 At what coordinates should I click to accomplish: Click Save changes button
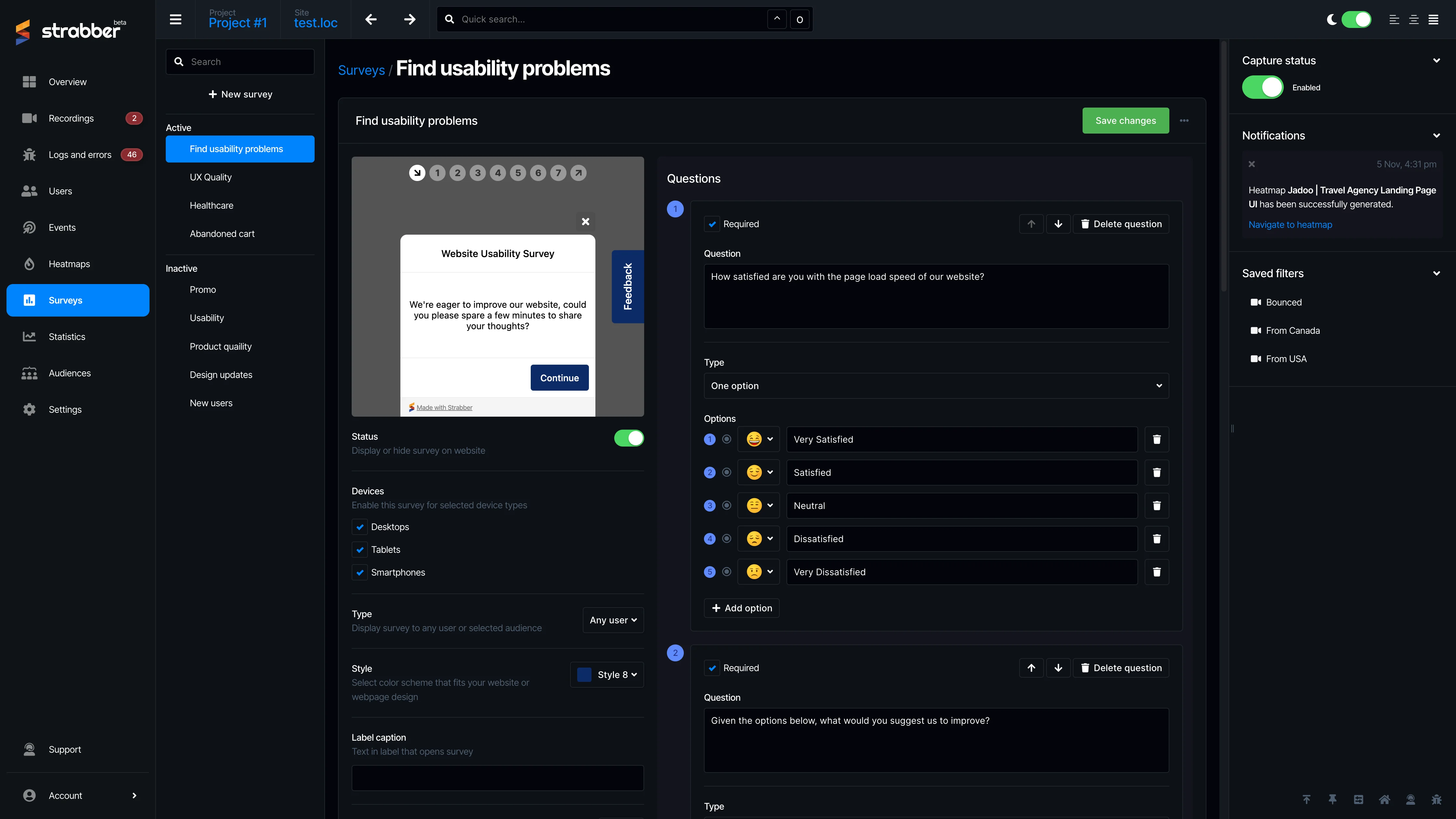(1125, 120)
